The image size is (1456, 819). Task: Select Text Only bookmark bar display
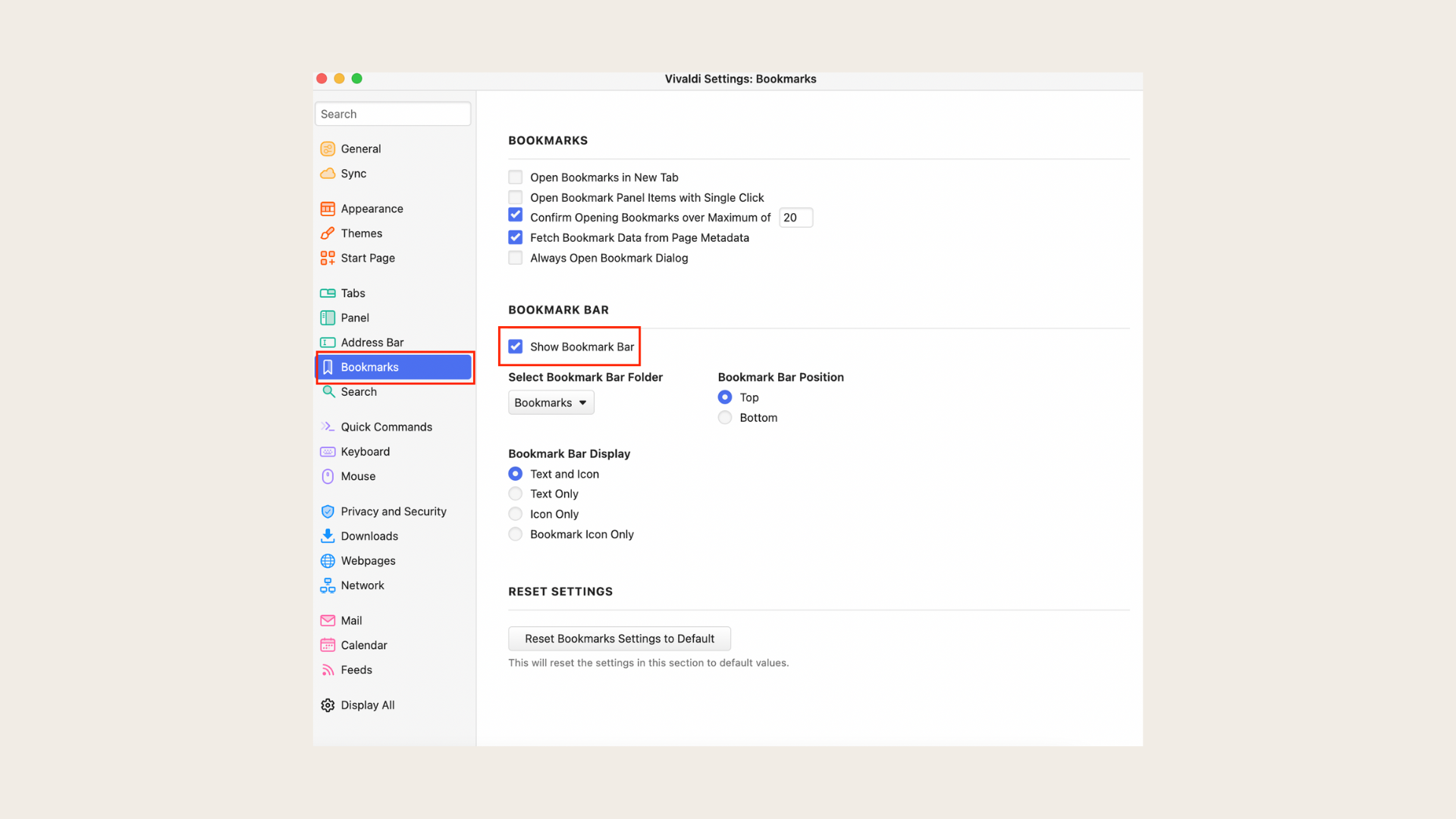pyautogui.click(x=516, y=494)
